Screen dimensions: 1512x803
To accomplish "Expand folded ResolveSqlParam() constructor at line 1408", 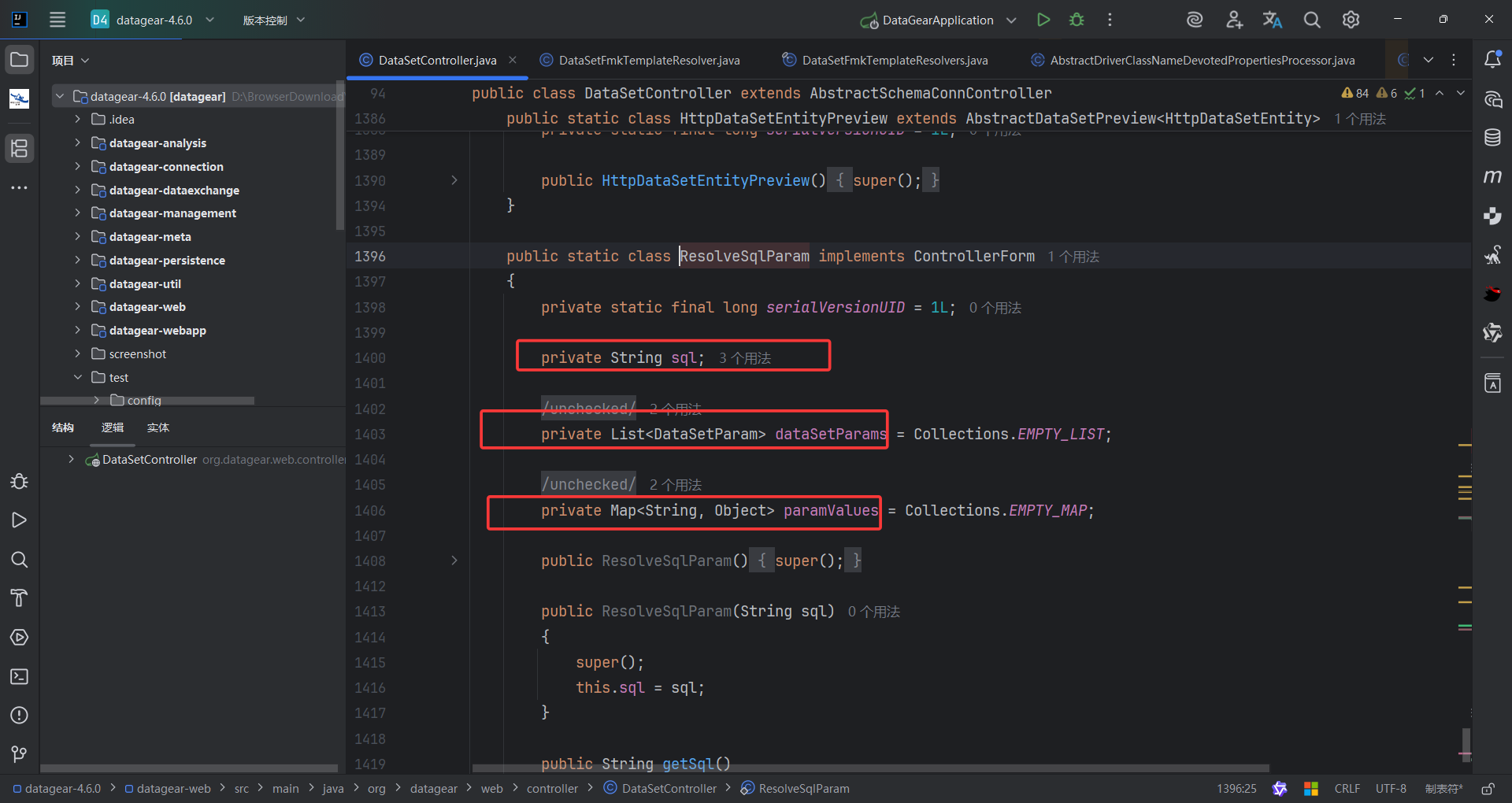I will [x=454, y=561].
